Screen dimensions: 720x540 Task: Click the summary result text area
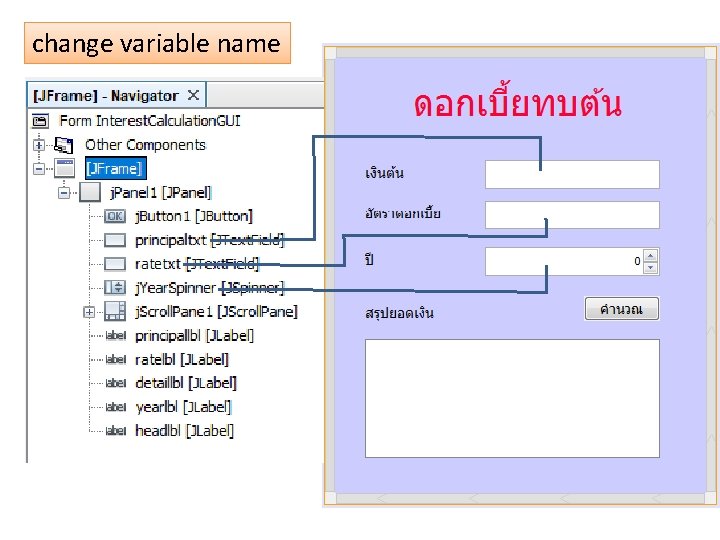click(x=512, y=399)
